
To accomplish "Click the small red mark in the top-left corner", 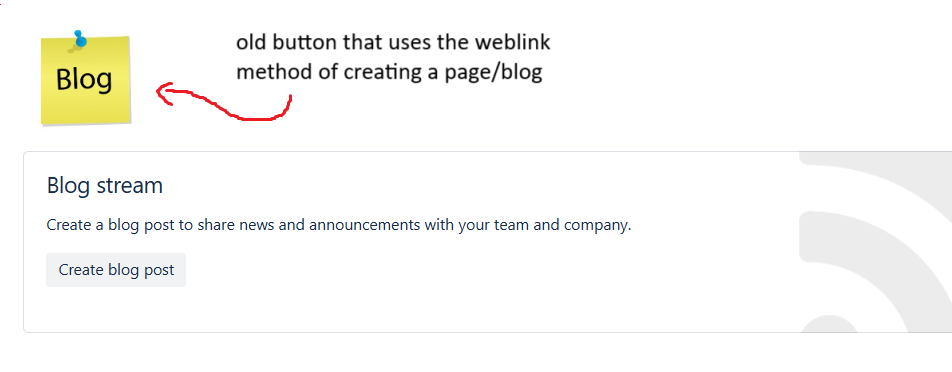I will [2, 2].
